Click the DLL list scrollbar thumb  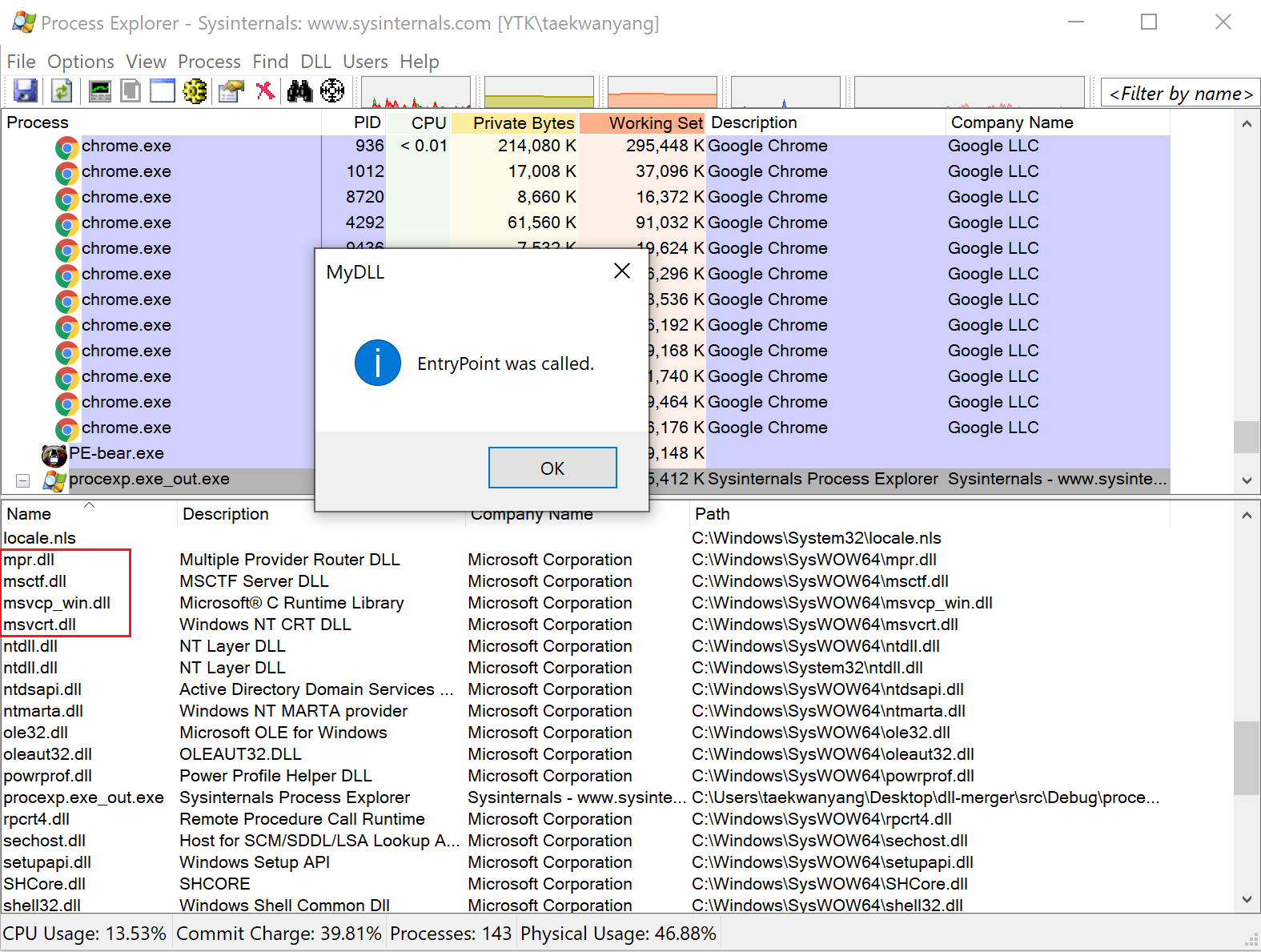(1247, 758)
